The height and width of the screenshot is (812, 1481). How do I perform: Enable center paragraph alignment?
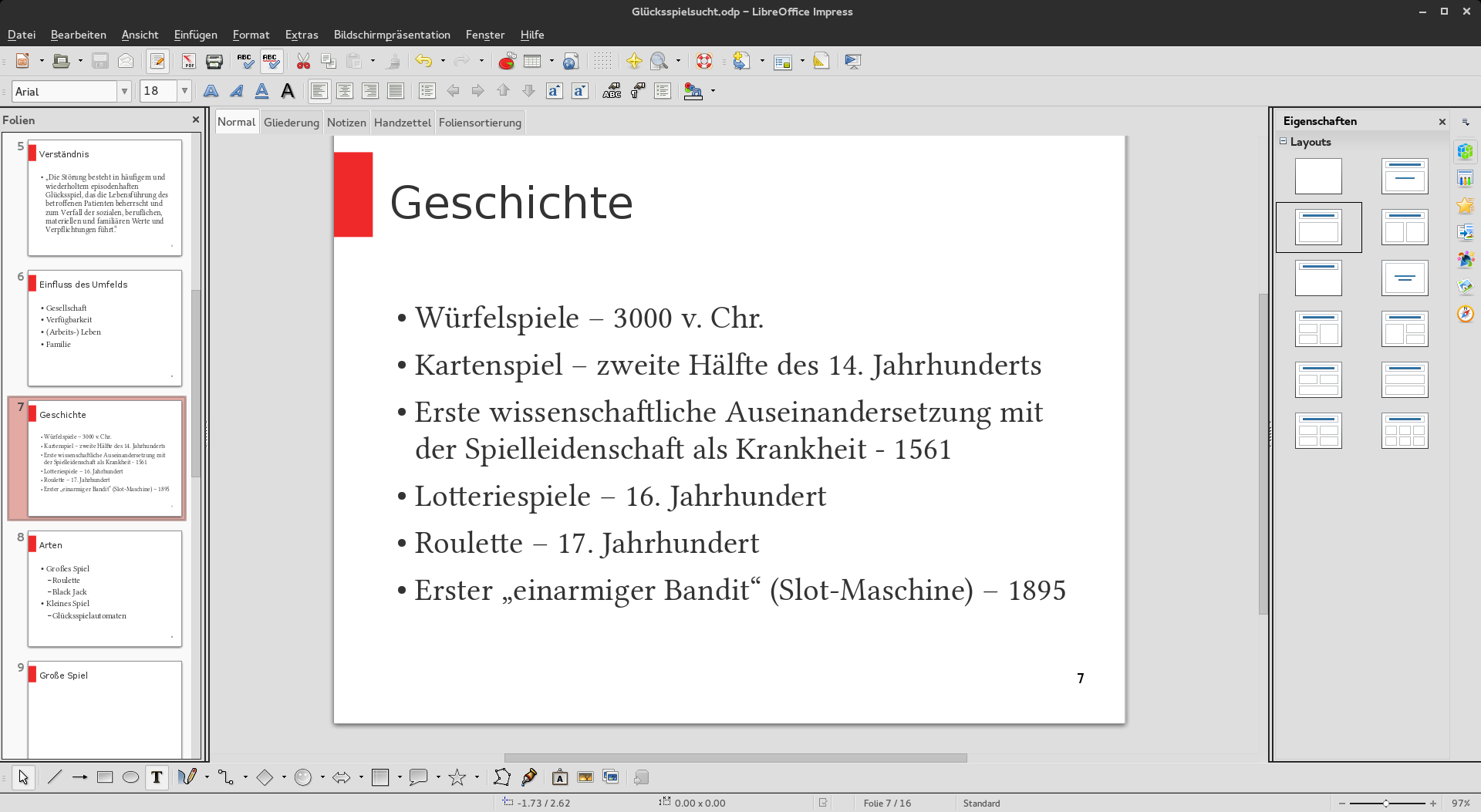(x=345, y=91)
